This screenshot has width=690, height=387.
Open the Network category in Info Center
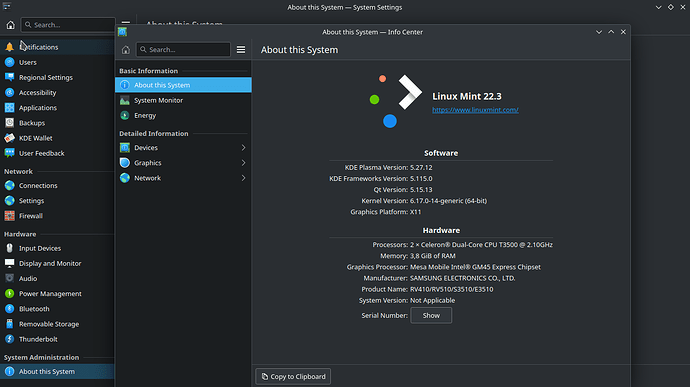pos(183,178)
